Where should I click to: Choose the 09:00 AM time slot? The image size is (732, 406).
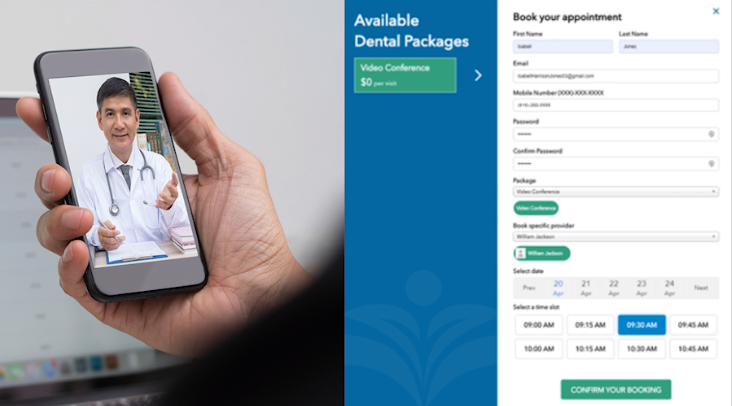pyautogui.click(x=539, y=325)
